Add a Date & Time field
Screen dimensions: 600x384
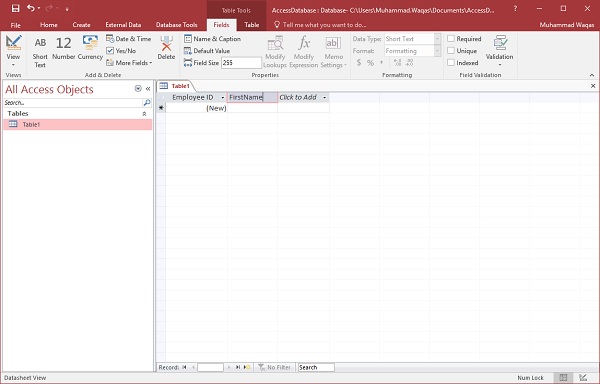(x=129, y=39)
